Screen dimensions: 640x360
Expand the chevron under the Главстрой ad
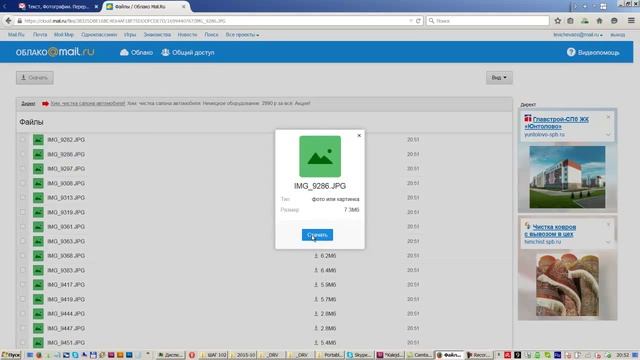pyautogui.click(x=608, y=134)
